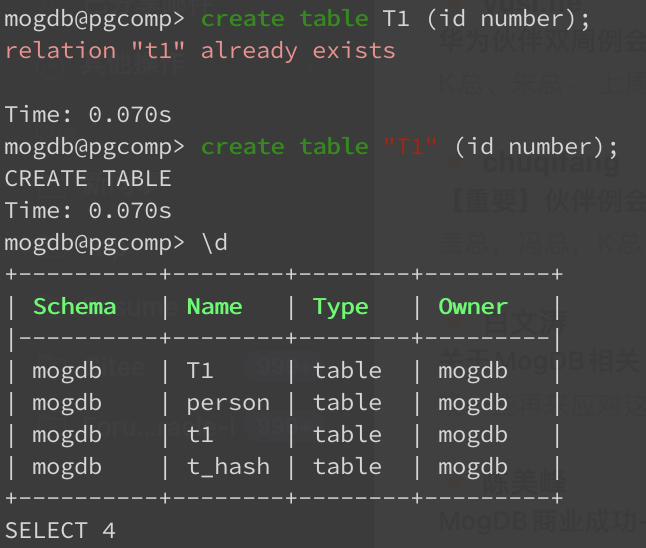Click the quoted "T1" string in second command
Screen dimensions: 646x548
pyautogui.click(x=411, y=147)
